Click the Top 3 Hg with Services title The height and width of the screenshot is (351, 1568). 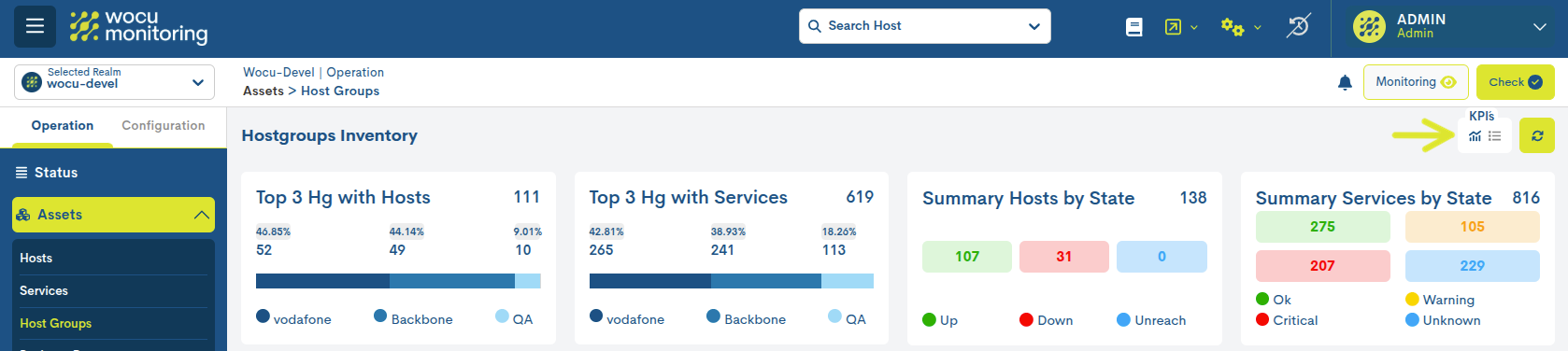point(688,198)
